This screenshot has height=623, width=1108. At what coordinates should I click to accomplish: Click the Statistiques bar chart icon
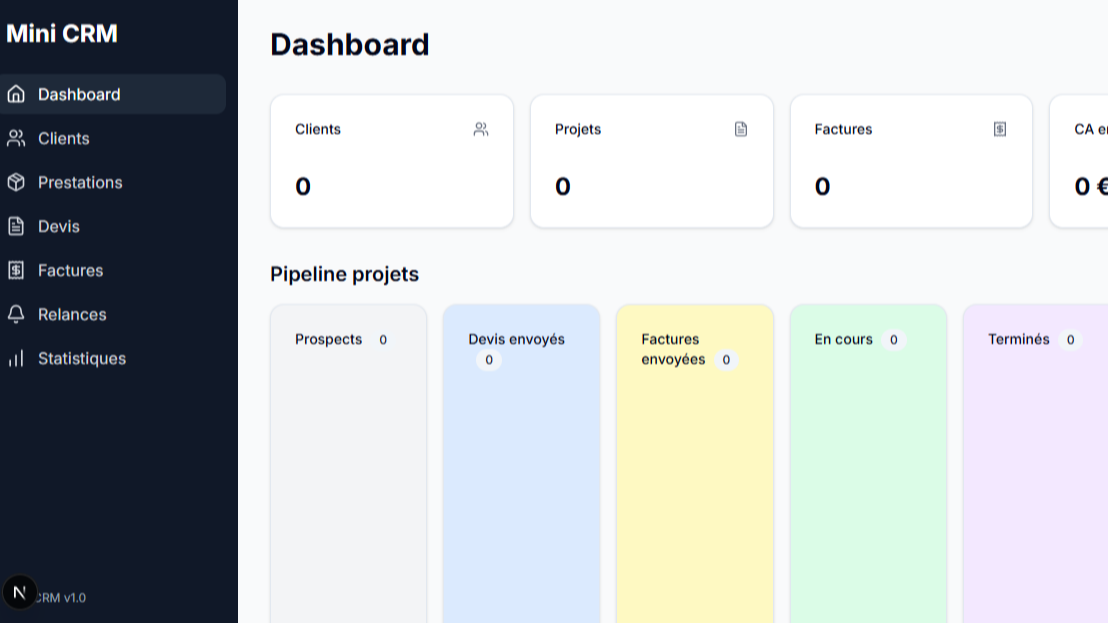click(16, 358)
